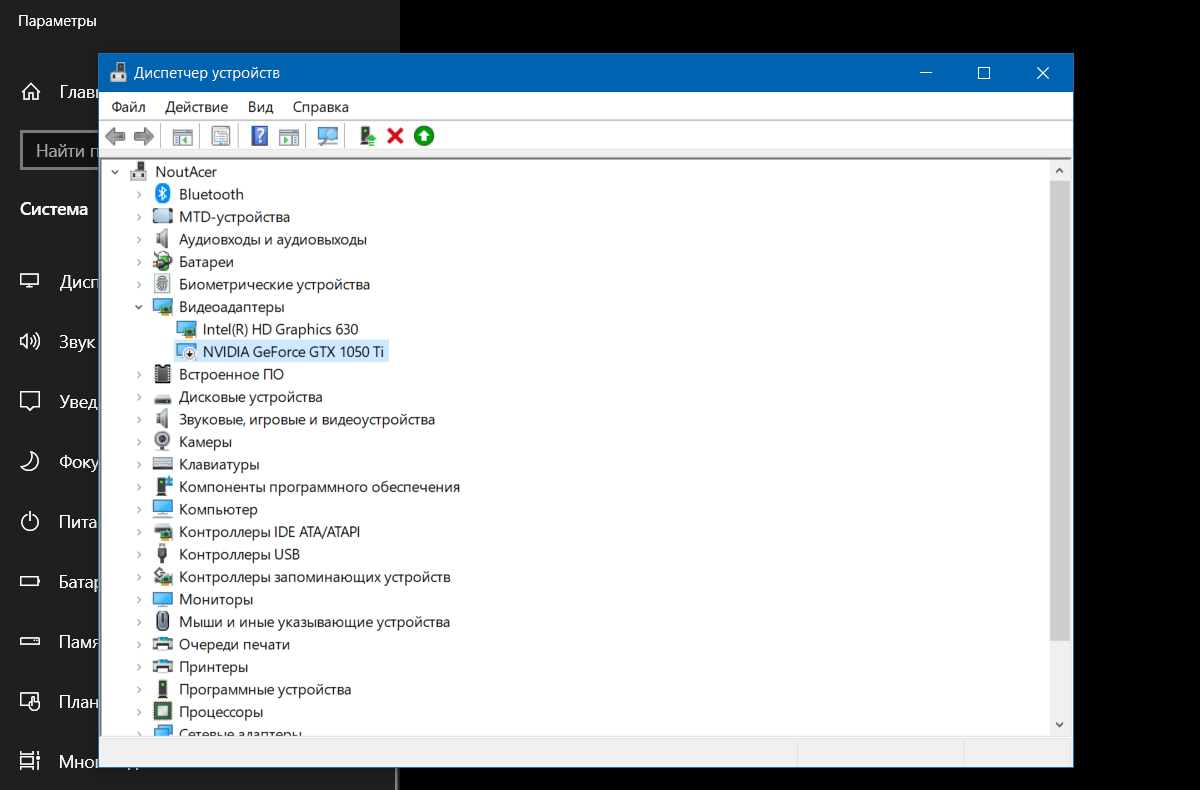The height and width of the screenshot is (790, 1200).
Task: Click the power icon in Параметры sidebar
Action: pyautogui.click(x=30, y=522)
